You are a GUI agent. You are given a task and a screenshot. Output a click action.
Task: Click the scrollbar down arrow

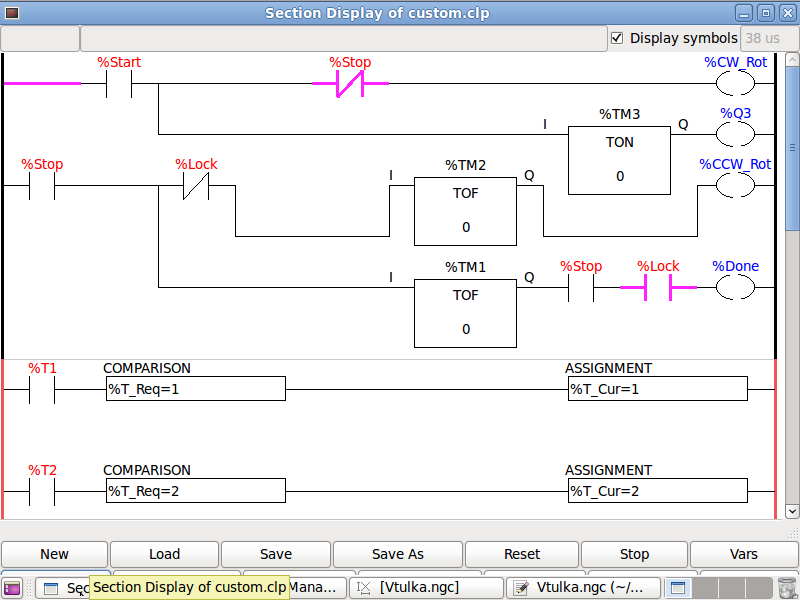[x=792, y=511]
